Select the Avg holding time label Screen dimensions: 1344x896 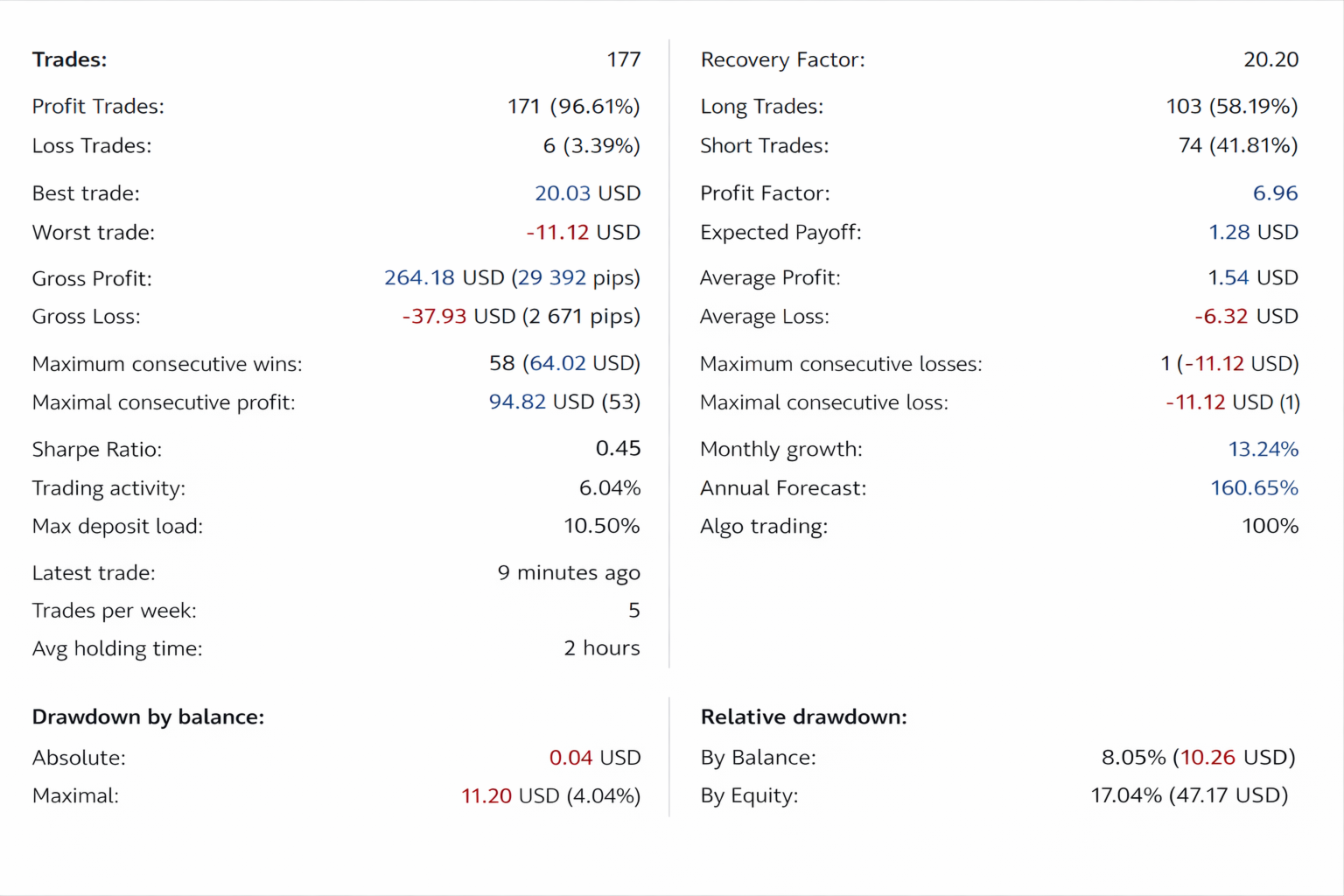click(117, 648)
